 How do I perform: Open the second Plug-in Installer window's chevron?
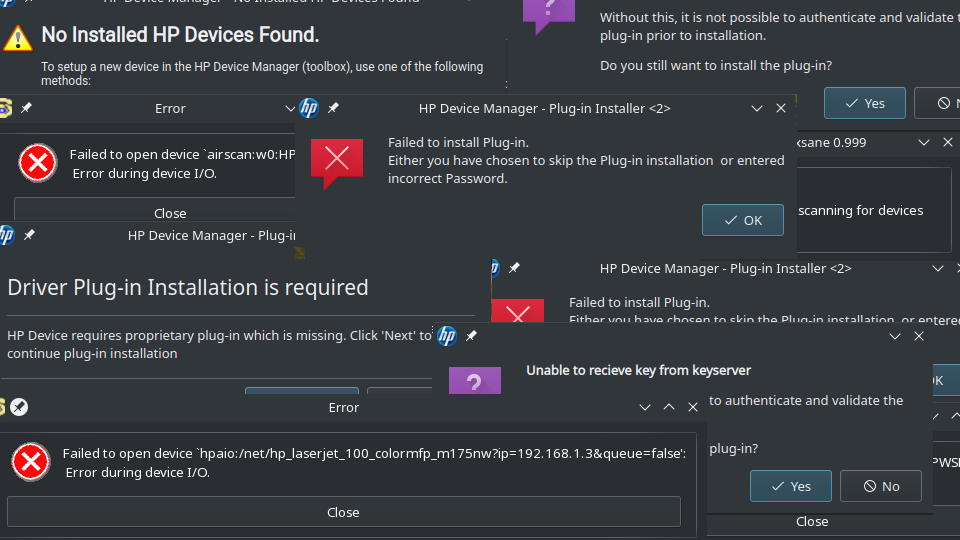click(937, 268)
